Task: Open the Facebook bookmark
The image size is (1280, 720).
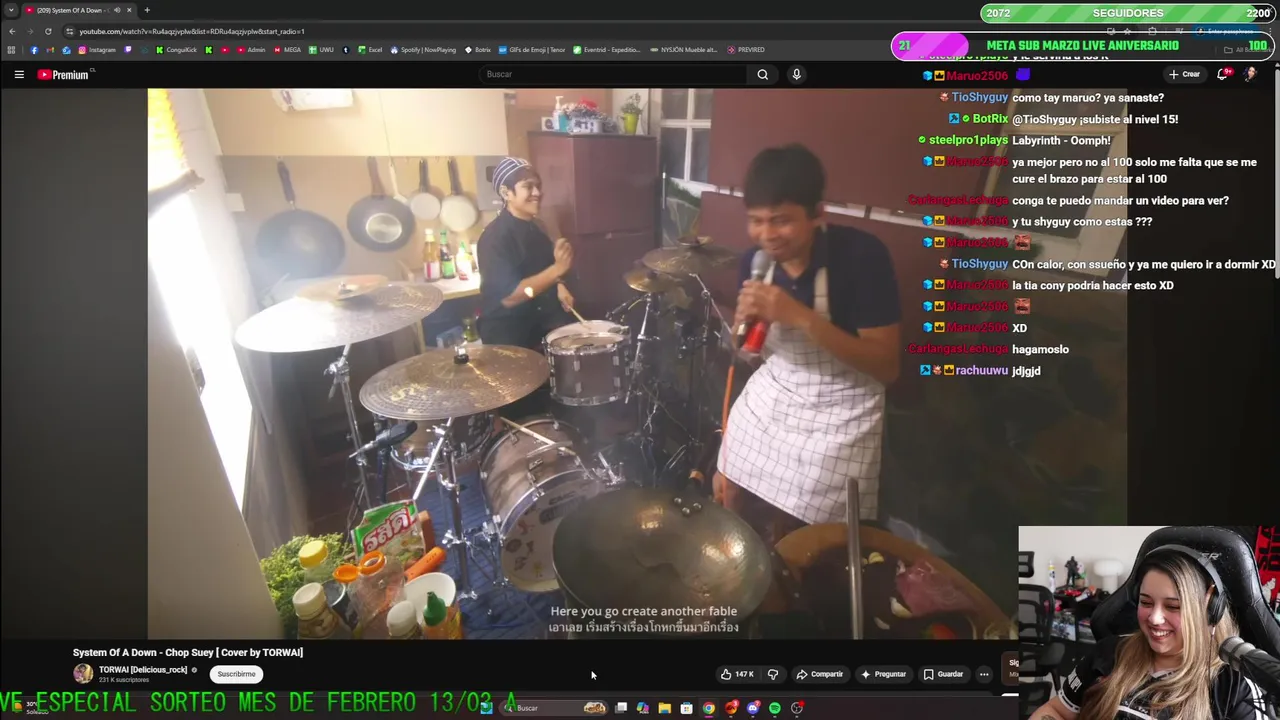Action: tap(34, 50)
